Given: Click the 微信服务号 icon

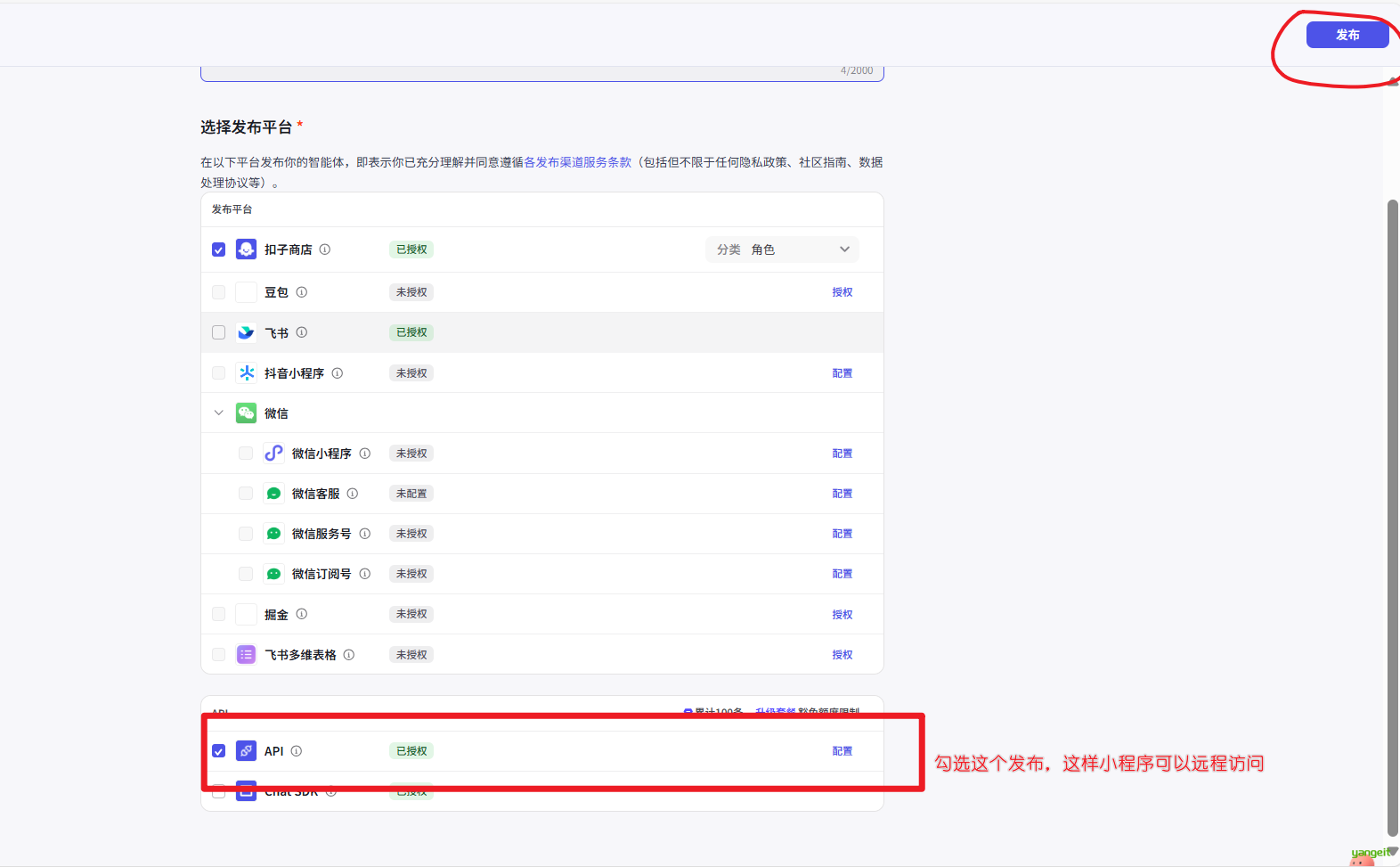Looking at the screenshot, I should pos(273,534).
